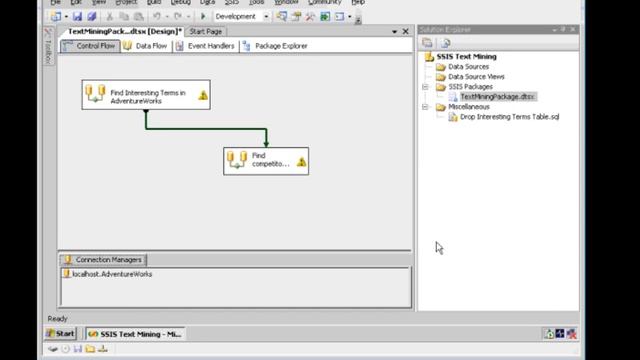Screen dimensions: 640x360
Task: Switch to the Control Flow designer tab
Action: 90,46
